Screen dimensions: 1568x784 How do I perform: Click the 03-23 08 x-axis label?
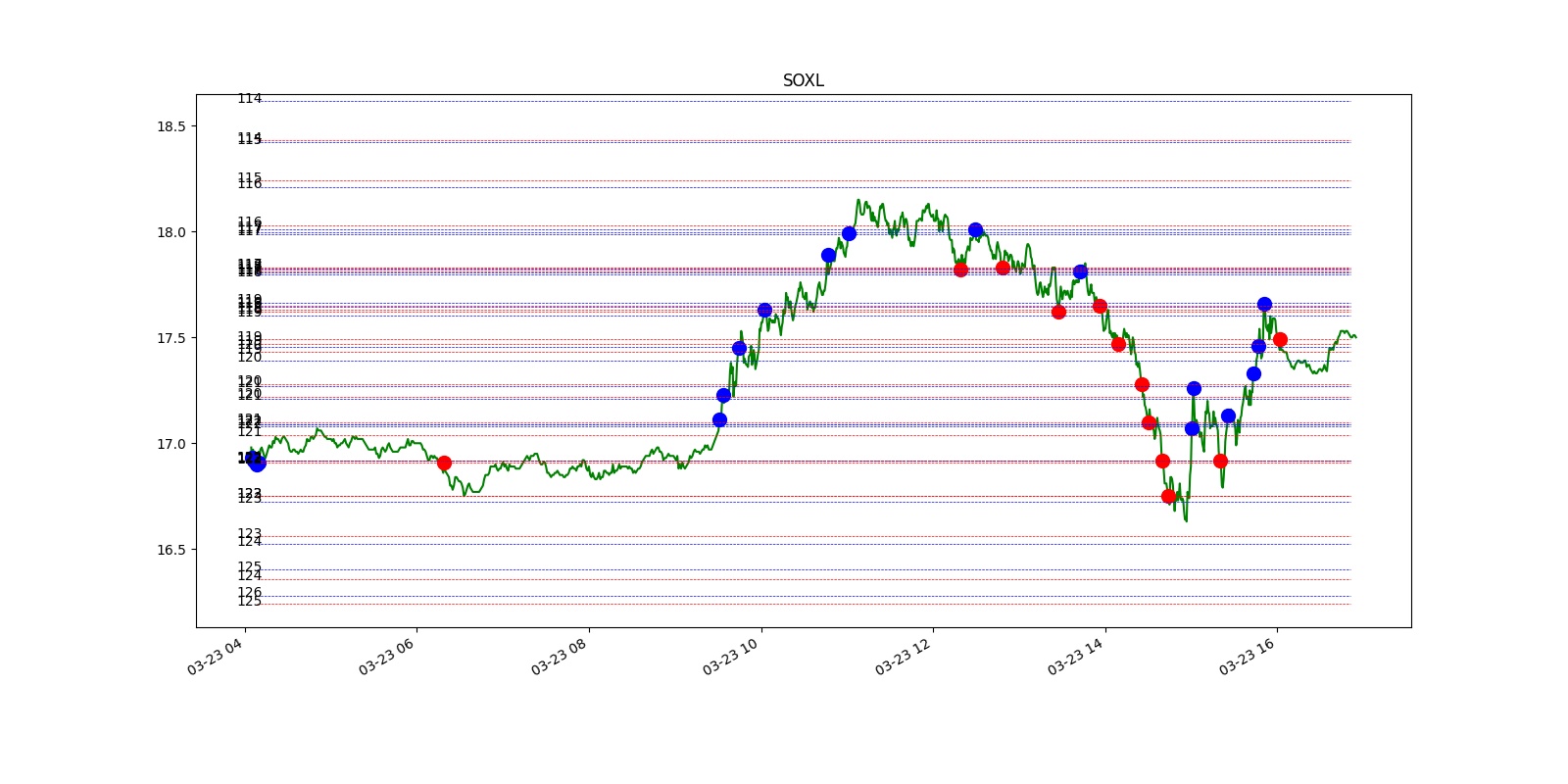(x=559, y=655)
